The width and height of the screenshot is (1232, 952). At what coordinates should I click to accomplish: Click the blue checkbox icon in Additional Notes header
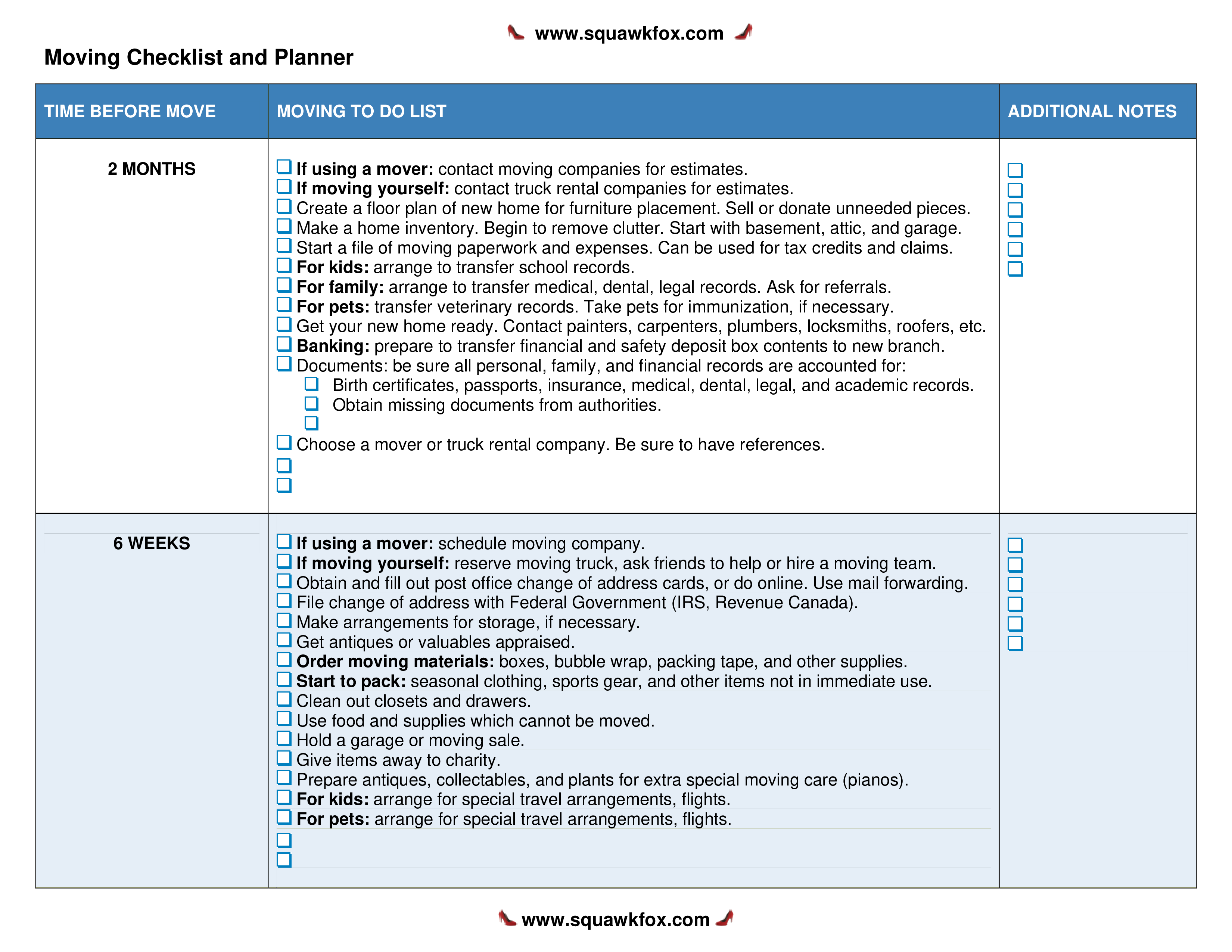[x=1015, y=170]
